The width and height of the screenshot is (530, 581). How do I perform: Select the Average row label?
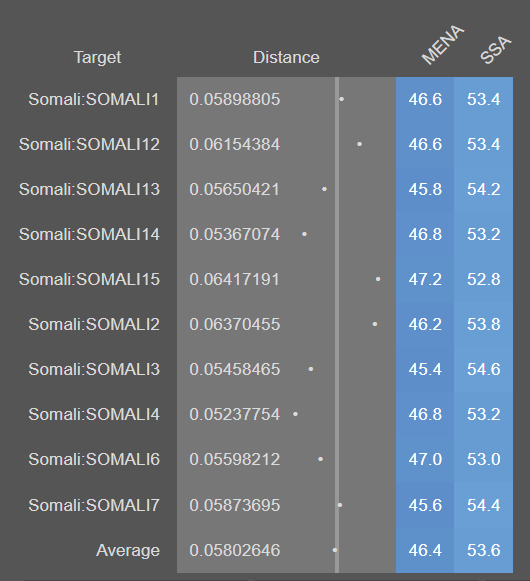coord(128,550)
